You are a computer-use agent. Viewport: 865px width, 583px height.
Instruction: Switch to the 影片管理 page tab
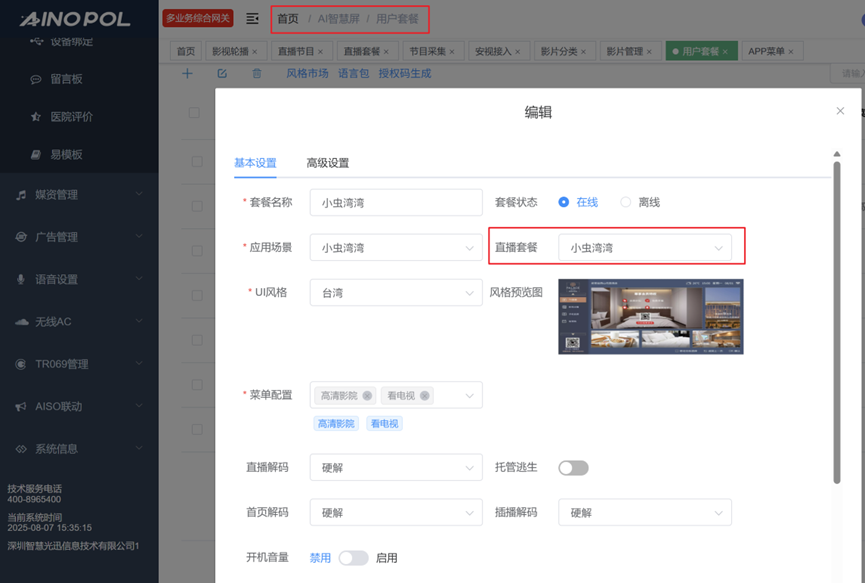click(x=624, y=51)
